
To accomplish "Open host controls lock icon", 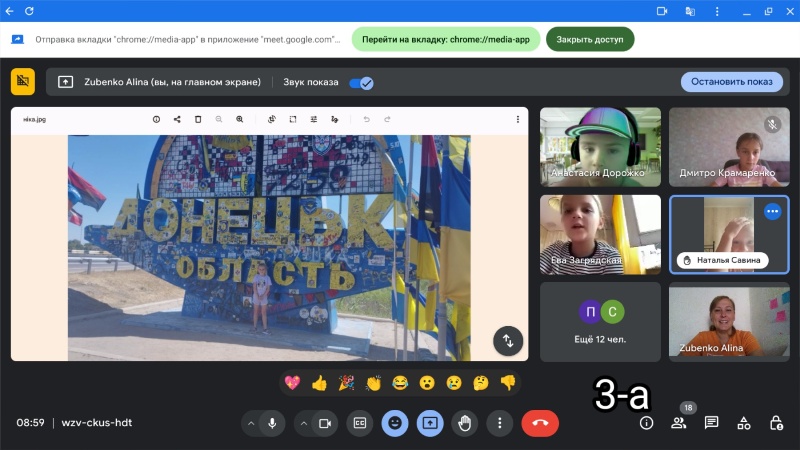I will click(776, 423).
